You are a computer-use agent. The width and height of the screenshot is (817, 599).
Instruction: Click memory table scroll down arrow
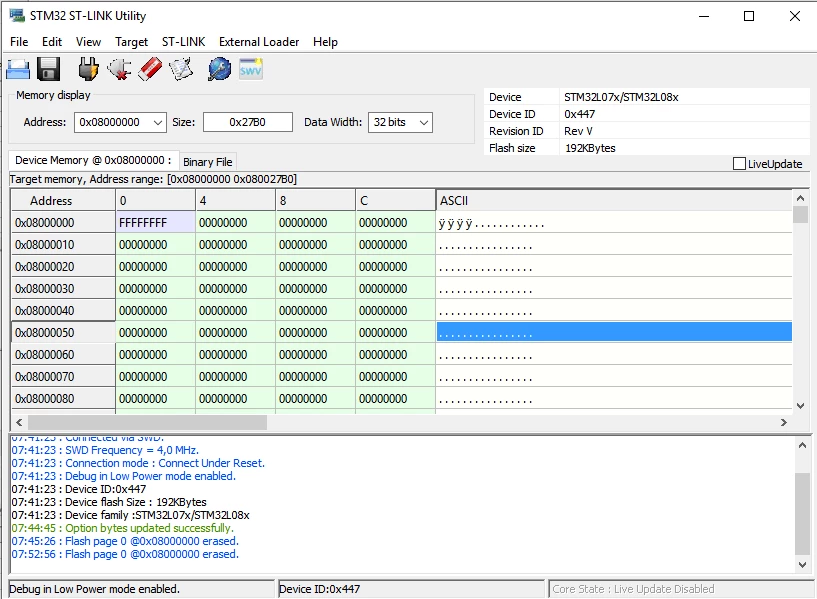click(800, 406)
